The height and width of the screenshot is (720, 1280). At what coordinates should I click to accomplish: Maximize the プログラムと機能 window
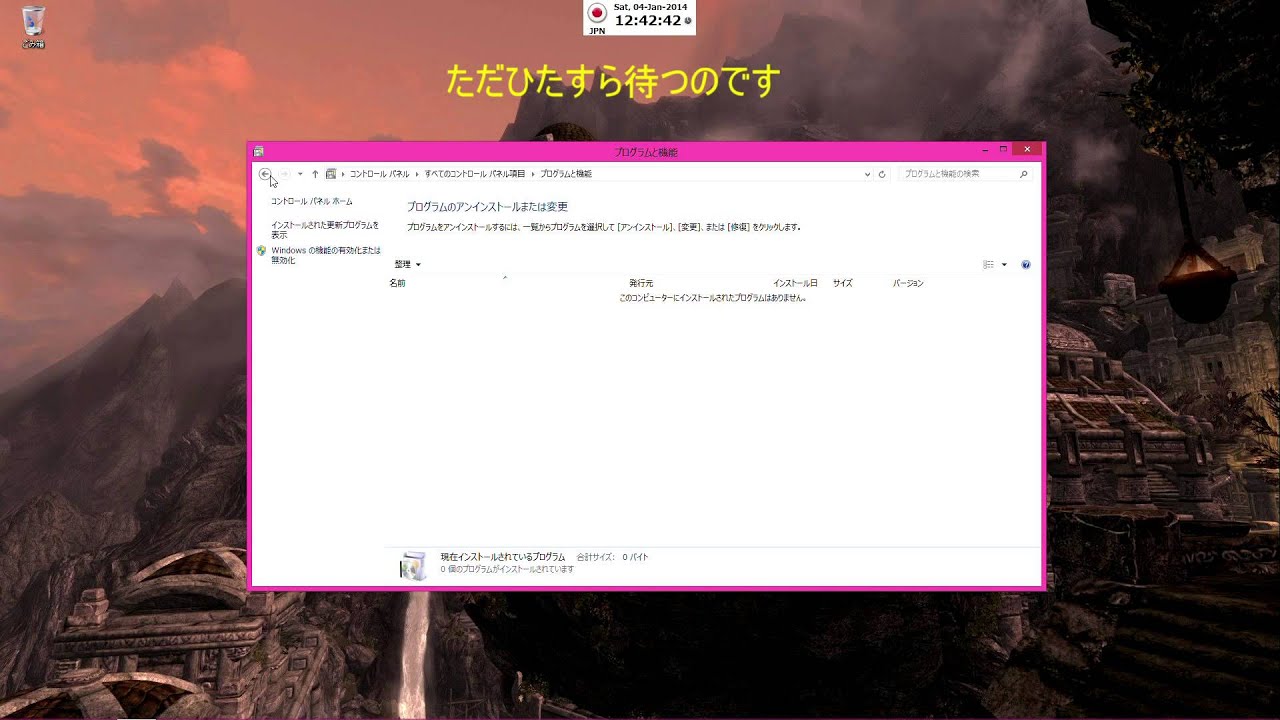click(1004, 150)
